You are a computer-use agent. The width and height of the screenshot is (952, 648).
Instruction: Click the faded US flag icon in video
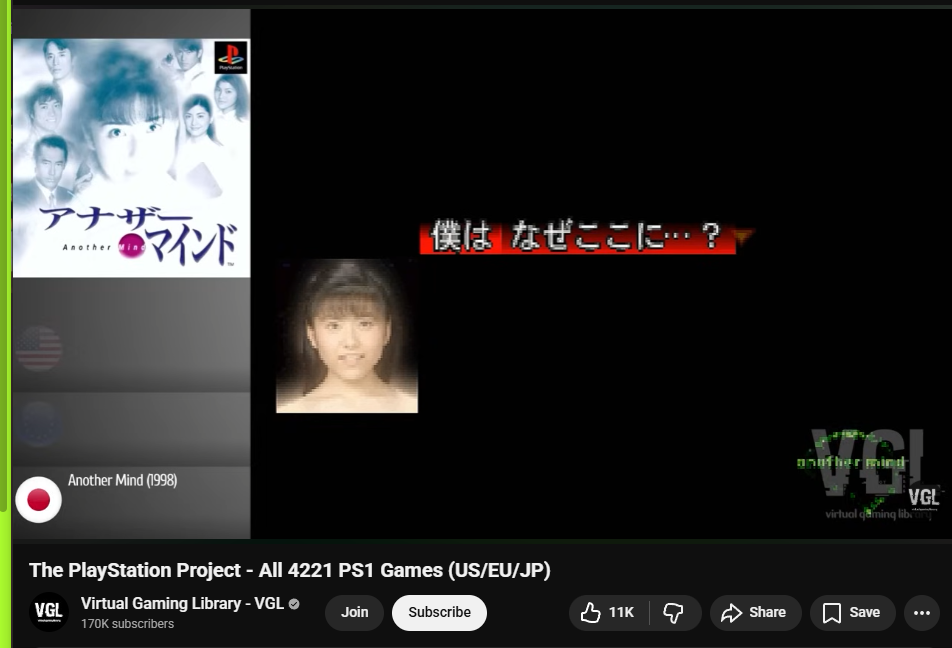click(39, 349)
